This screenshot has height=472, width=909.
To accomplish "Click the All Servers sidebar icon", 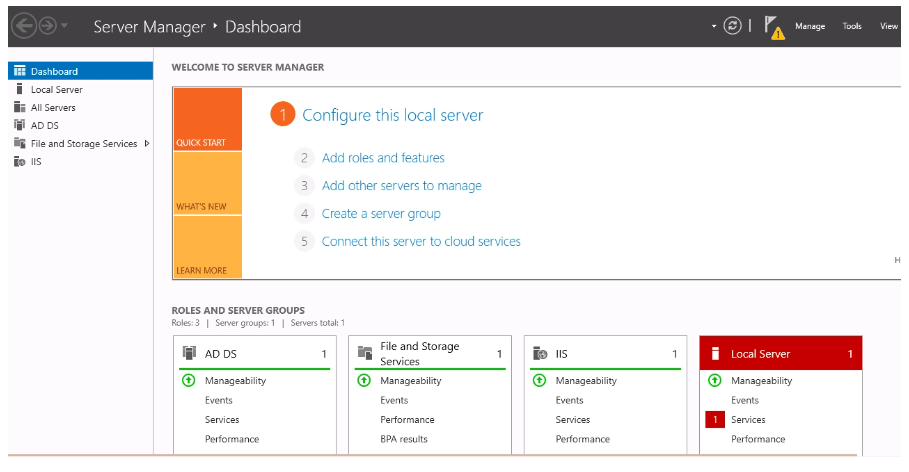I will [x=20, y=107].
